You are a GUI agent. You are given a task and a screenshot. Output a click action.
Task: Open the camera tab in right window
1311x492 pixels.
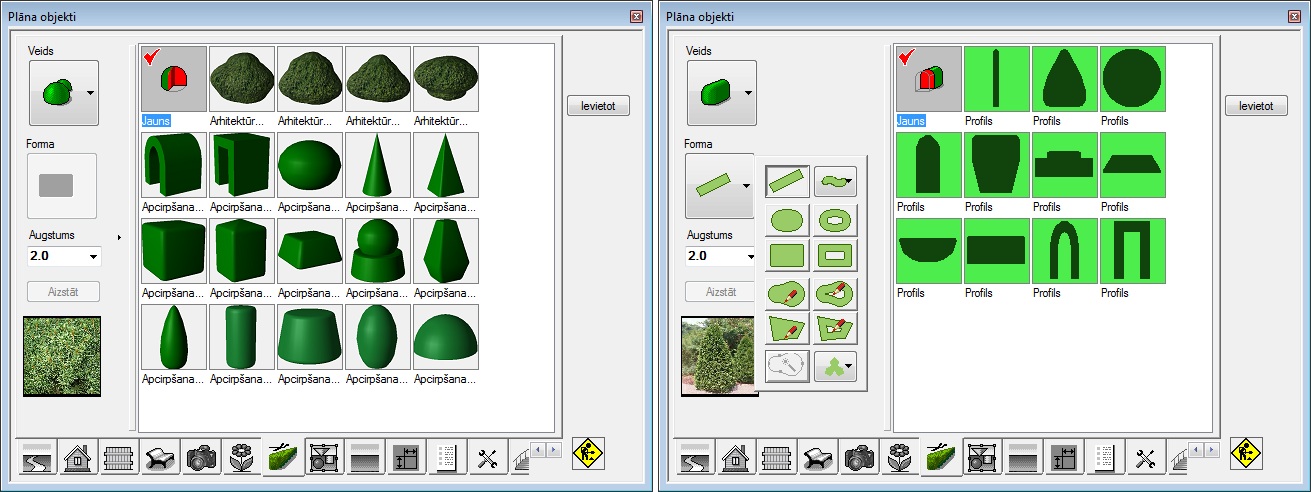pyautogui.click(x=859, y=458)
